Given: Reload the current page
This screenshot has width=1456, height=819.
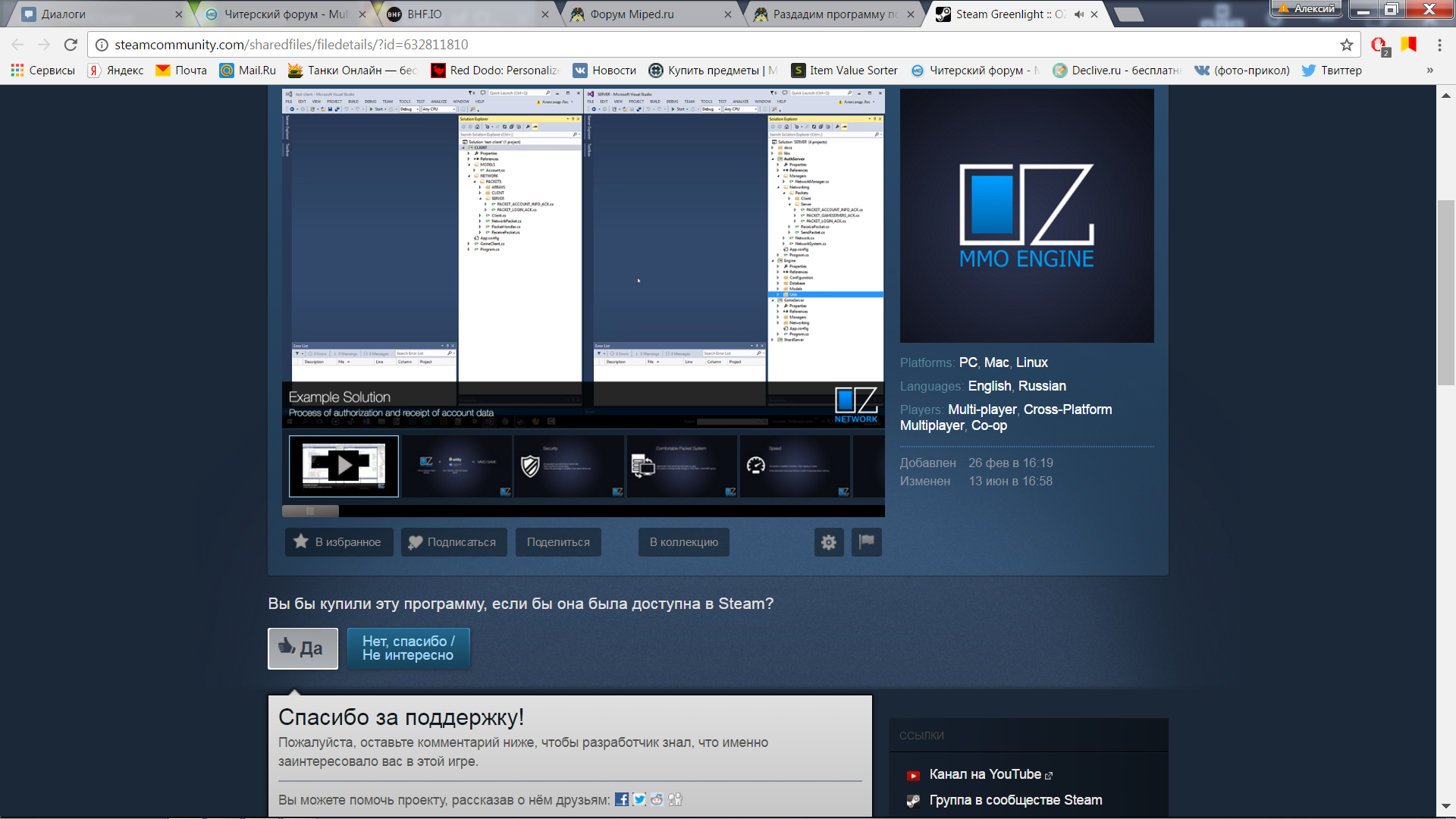Looking at the screenshot, I should [71, 45].
